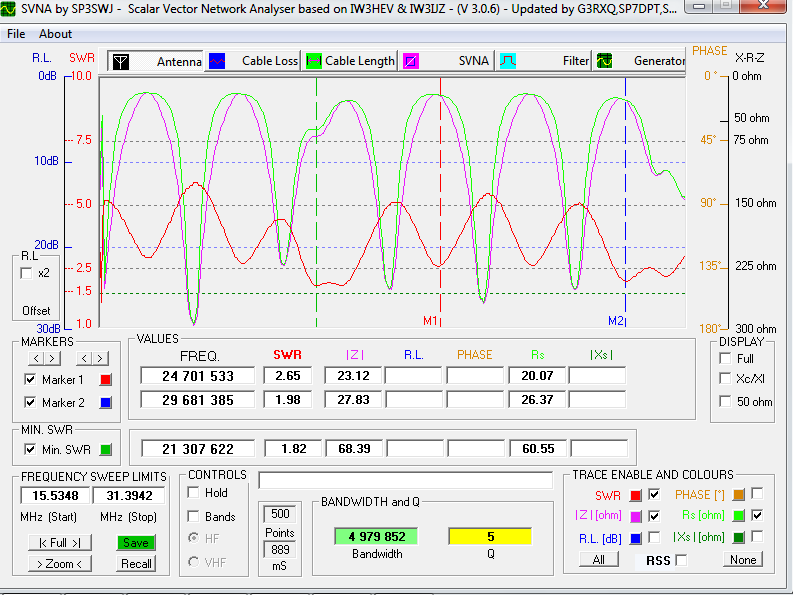The height and width of the screenshot is (595, 793).
Task: Choose the Filter mode icon
Action: (508, 61)
